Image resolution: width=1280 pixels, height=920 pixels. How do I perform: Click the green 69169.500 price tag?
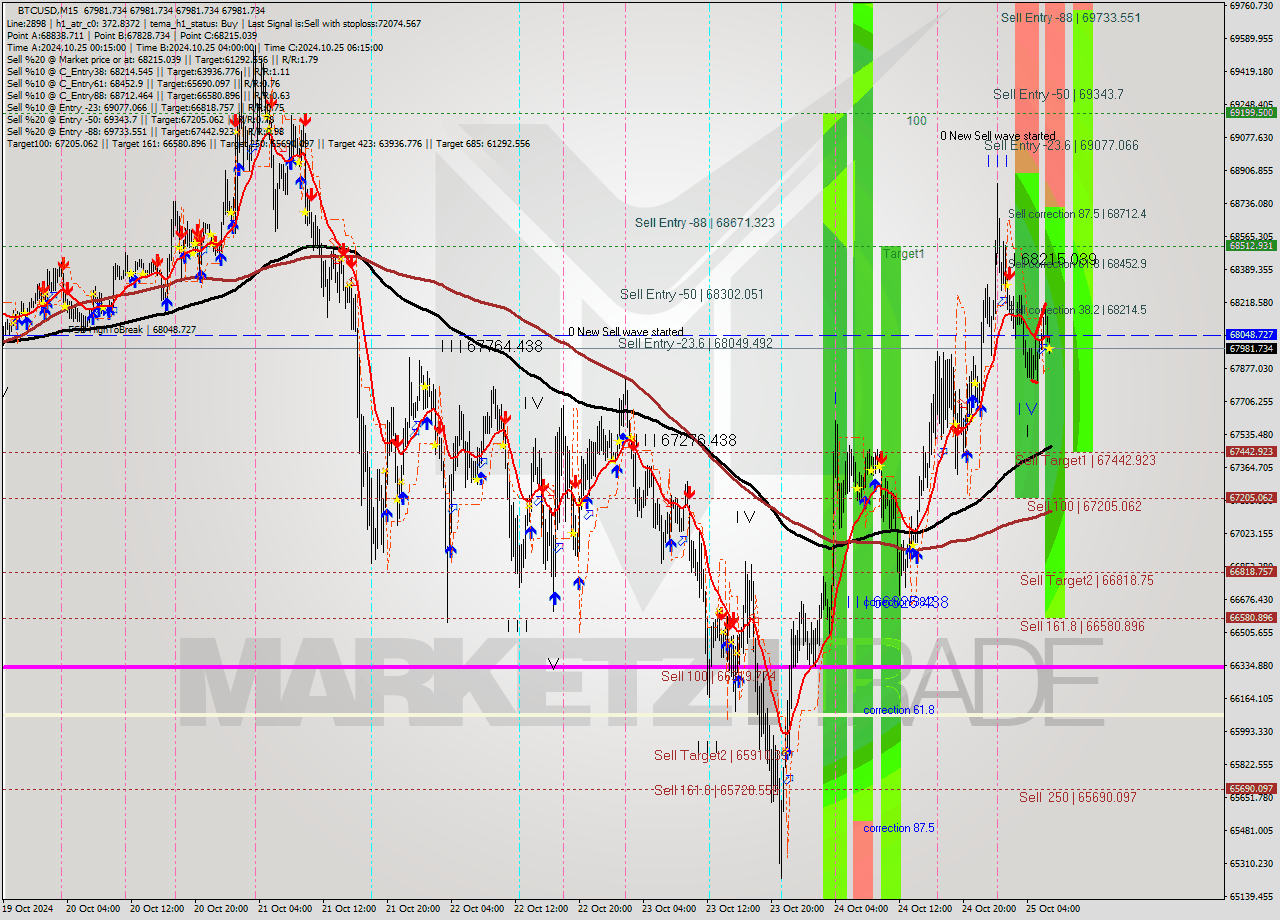(x=1251, y=113)
